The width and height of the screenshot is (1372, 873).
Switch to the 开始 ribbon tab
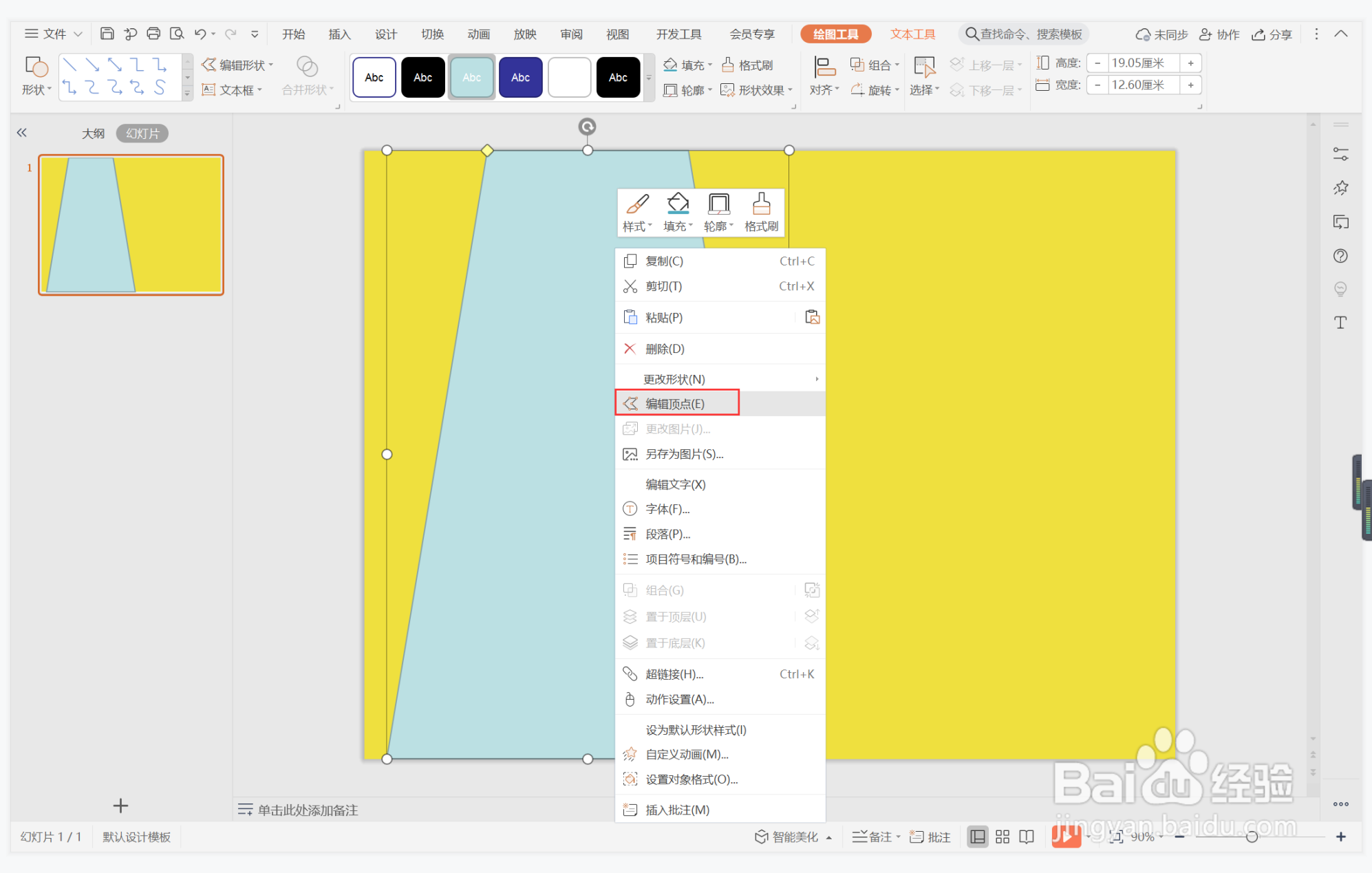293,34
